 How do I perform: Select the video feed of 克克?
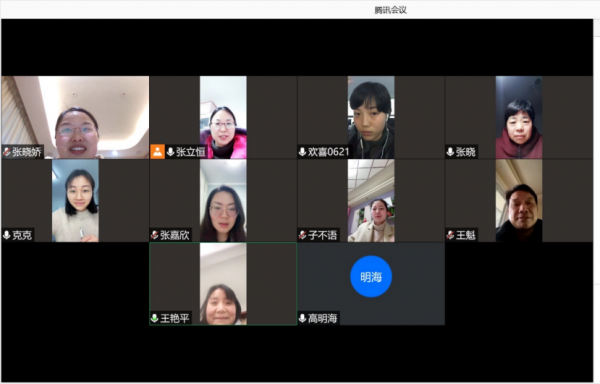(75, 200)
